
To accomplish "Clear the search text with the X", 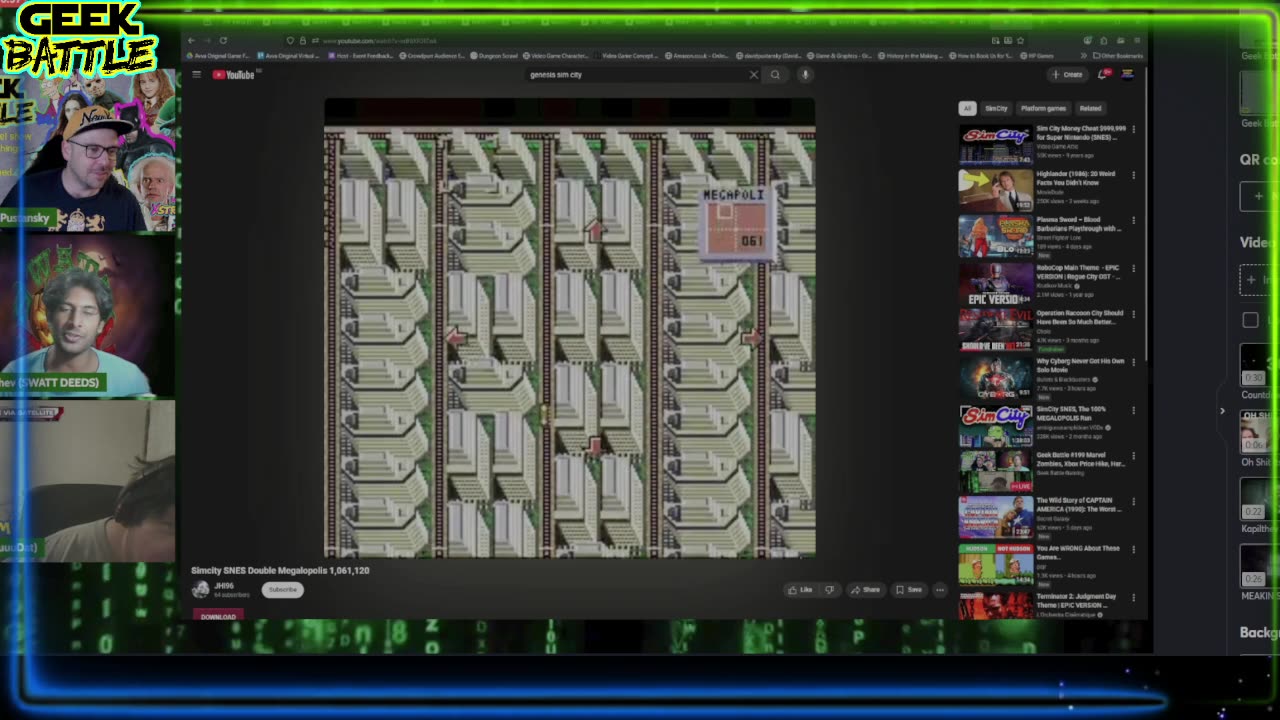I will pyautogui.click(x=754, y=75).
